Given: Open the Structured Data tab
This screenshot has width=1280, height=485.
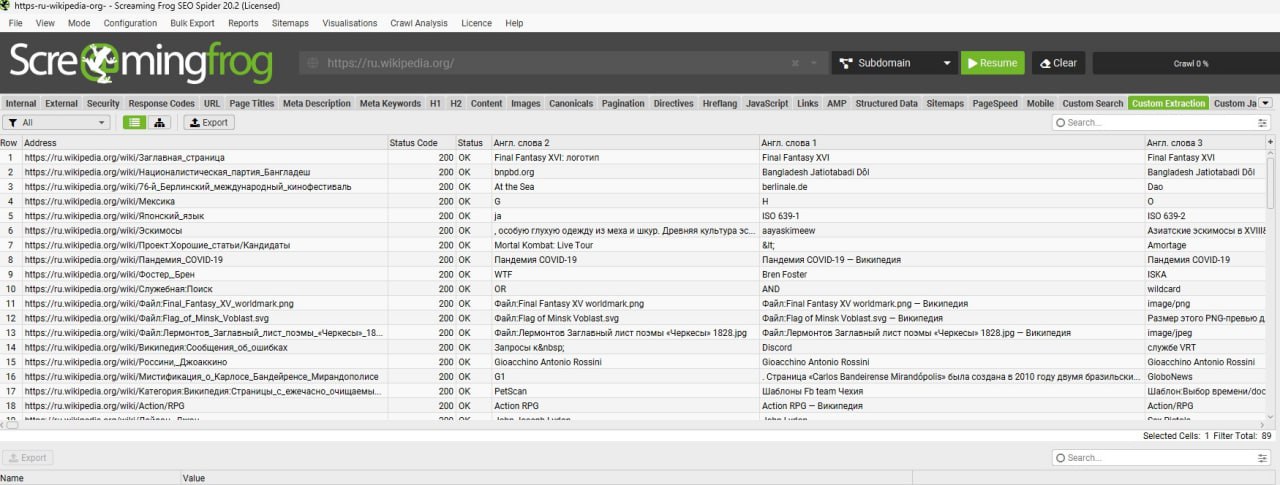Looking at the screenshot, I should [x=886, y=103].
